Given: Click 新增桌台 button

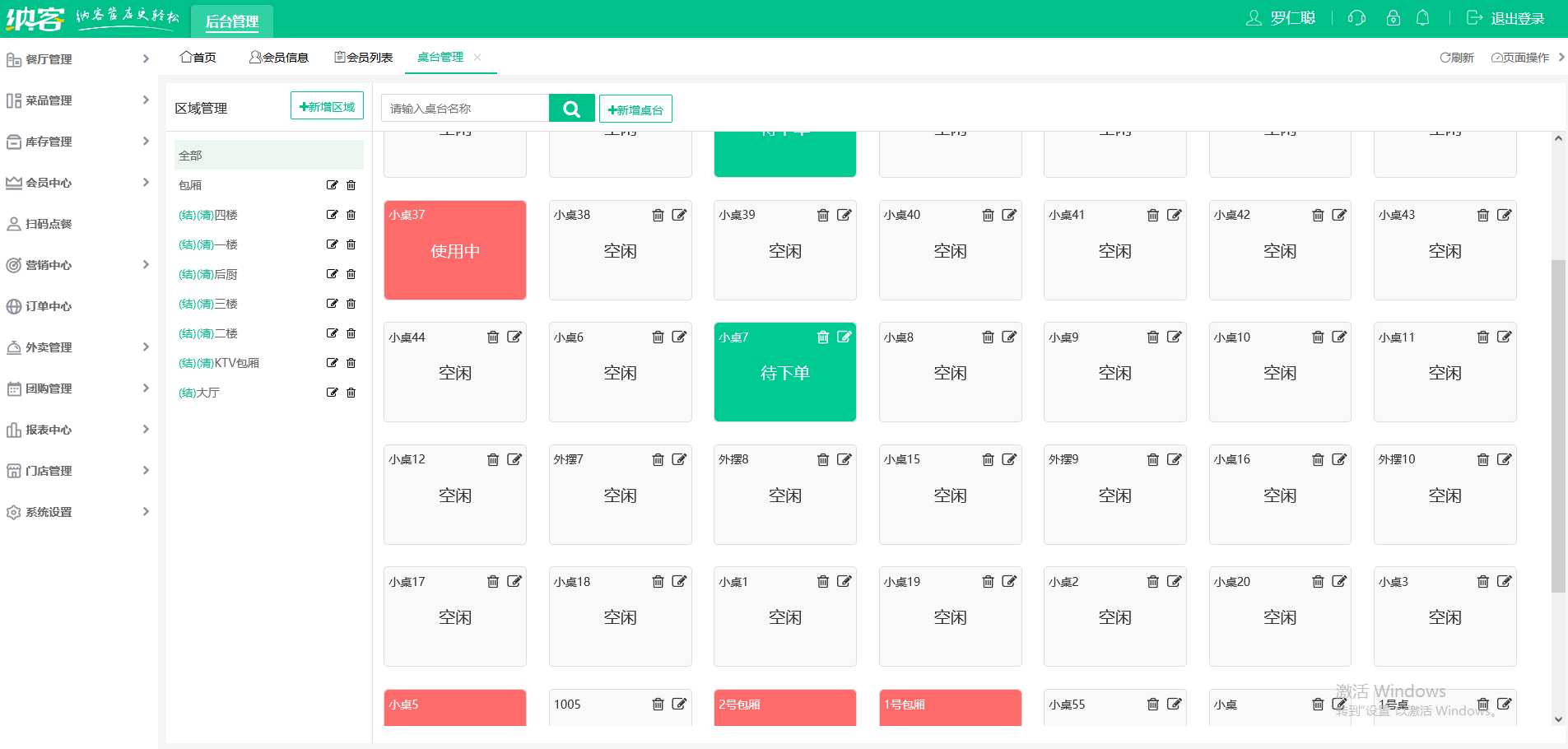Looking at the screenshot, I should [x=635, y=109].
